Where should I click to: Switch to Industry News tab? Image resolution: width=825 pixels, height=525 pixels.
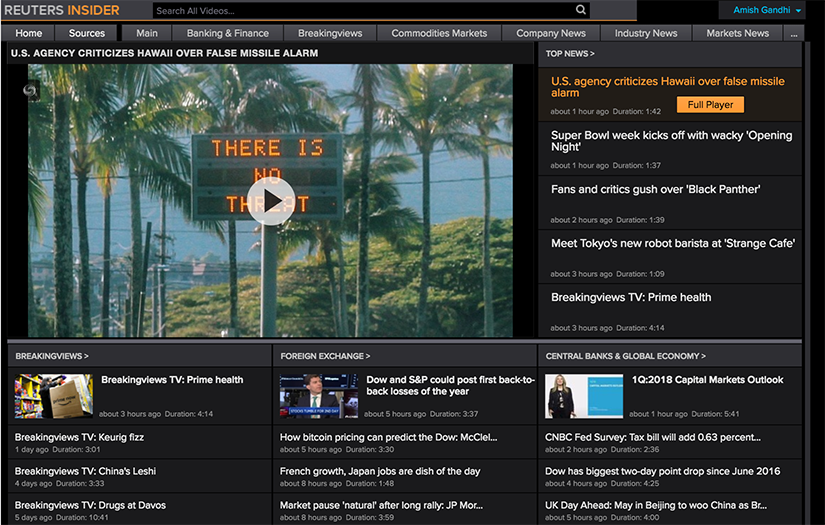pyautogui.click(x=646, y=33)
